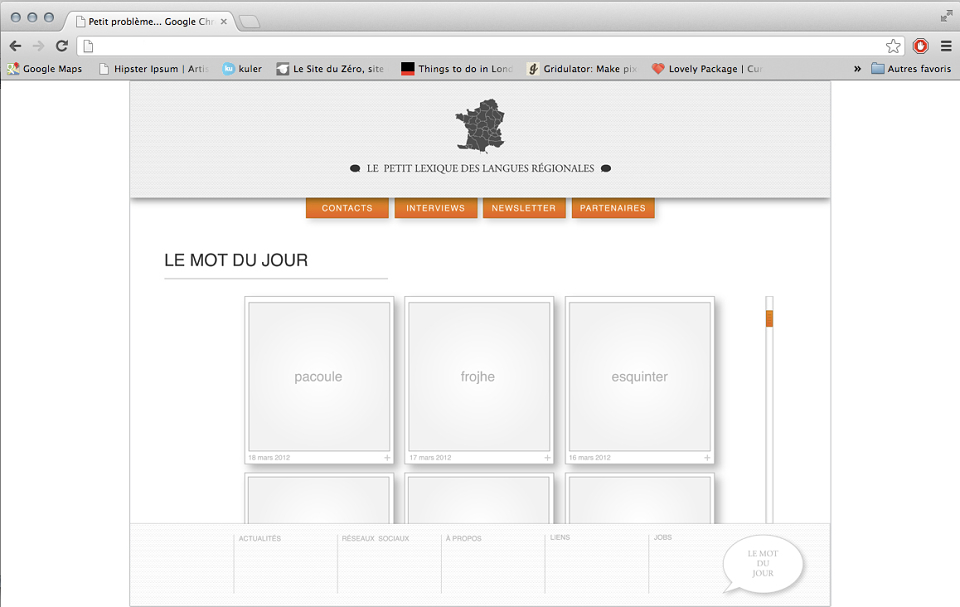Click the NEWSLETTER button
The height and width of the screenshot is (607, 960).
524,208
